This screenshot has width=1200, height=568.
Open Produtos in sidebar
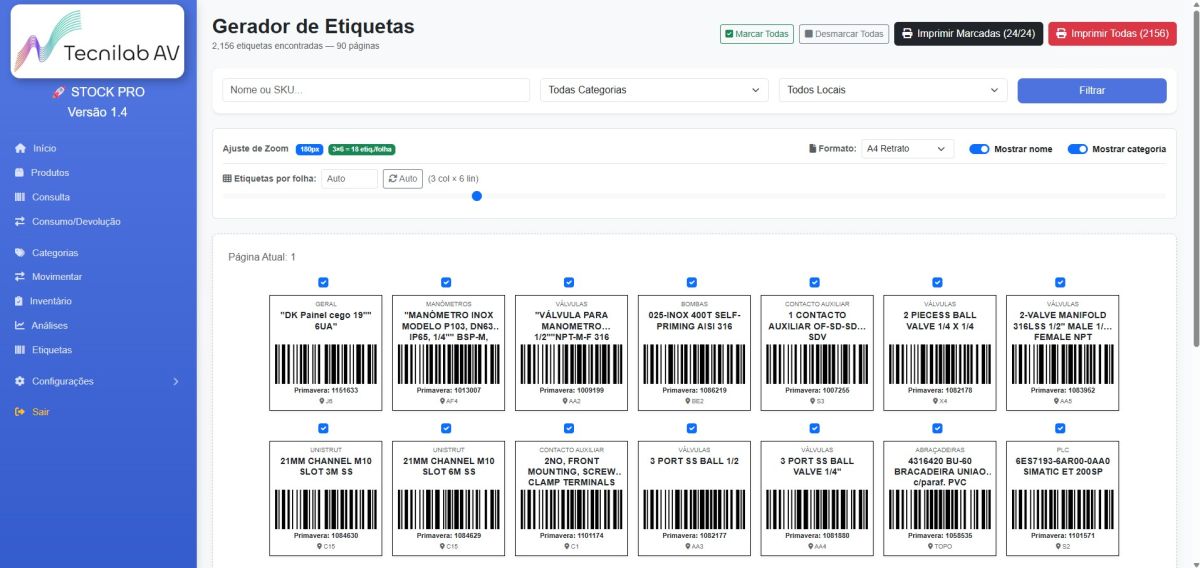(x=50, y=173)
